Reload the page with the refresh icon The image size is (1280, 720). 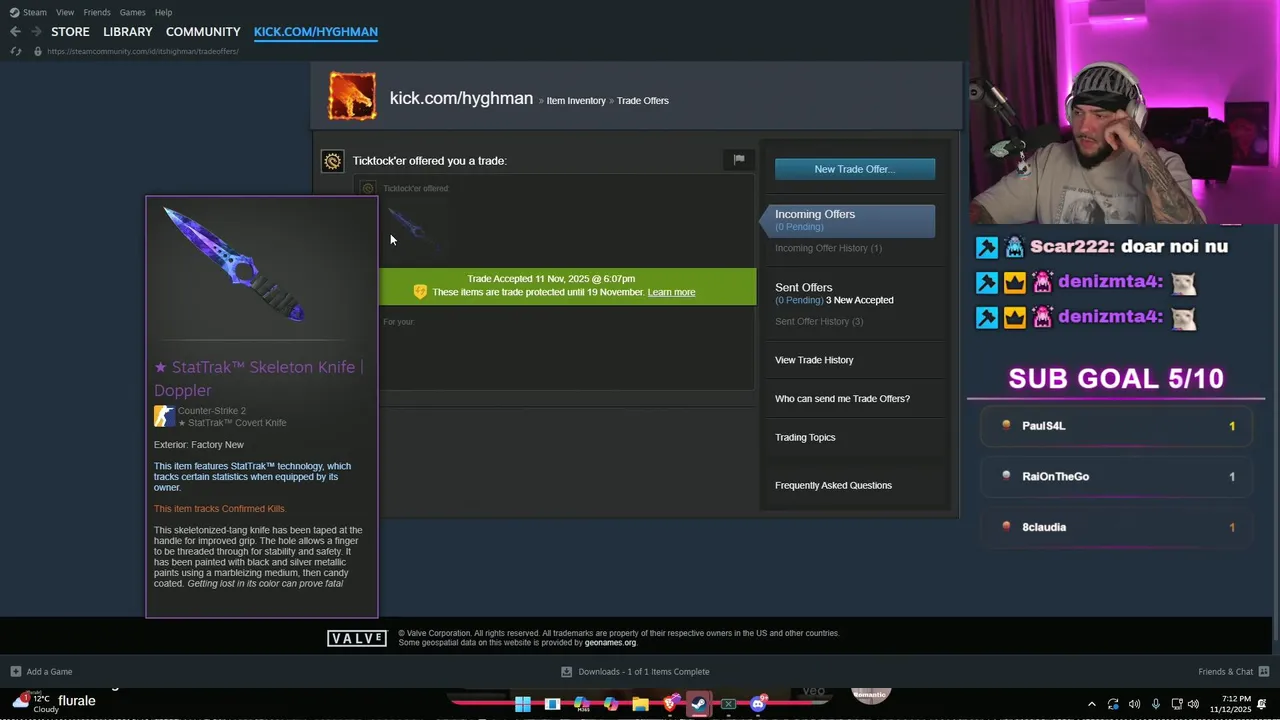(x=16, y=51)
